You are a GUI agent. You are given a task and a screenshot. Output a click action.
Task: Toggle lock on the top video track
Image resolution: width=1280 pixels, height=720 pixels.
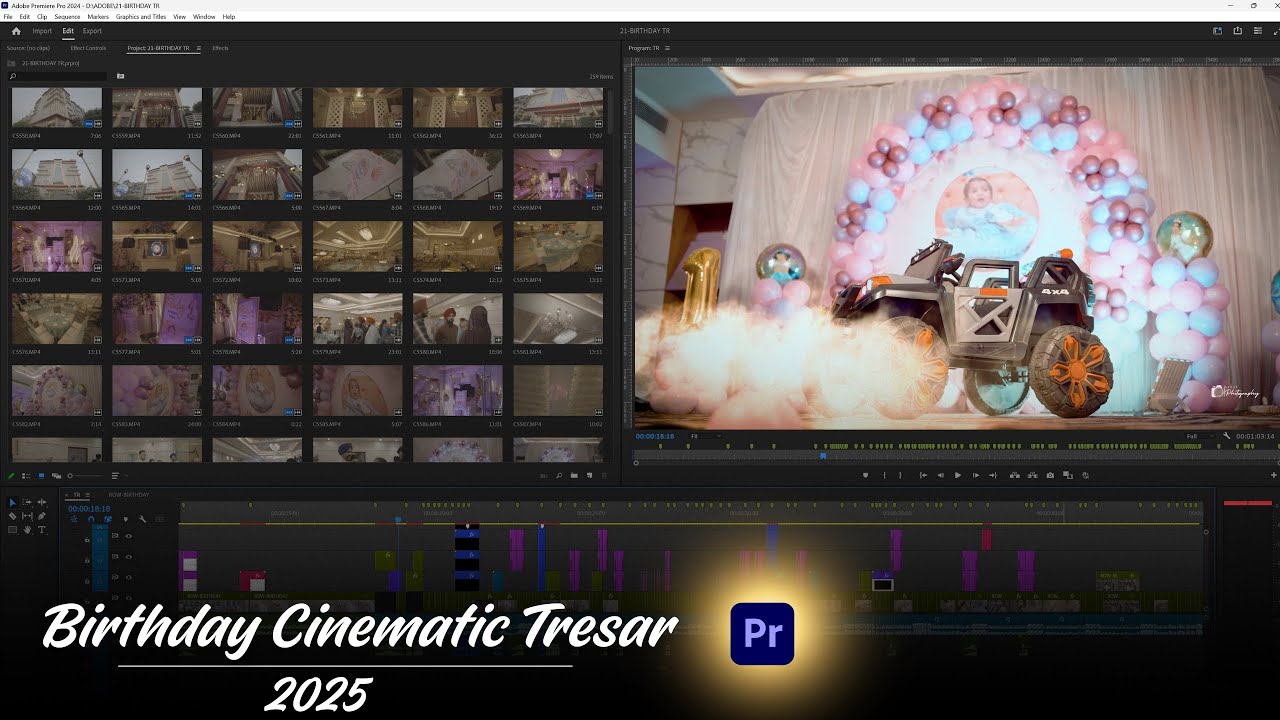[x=87, y=540]
